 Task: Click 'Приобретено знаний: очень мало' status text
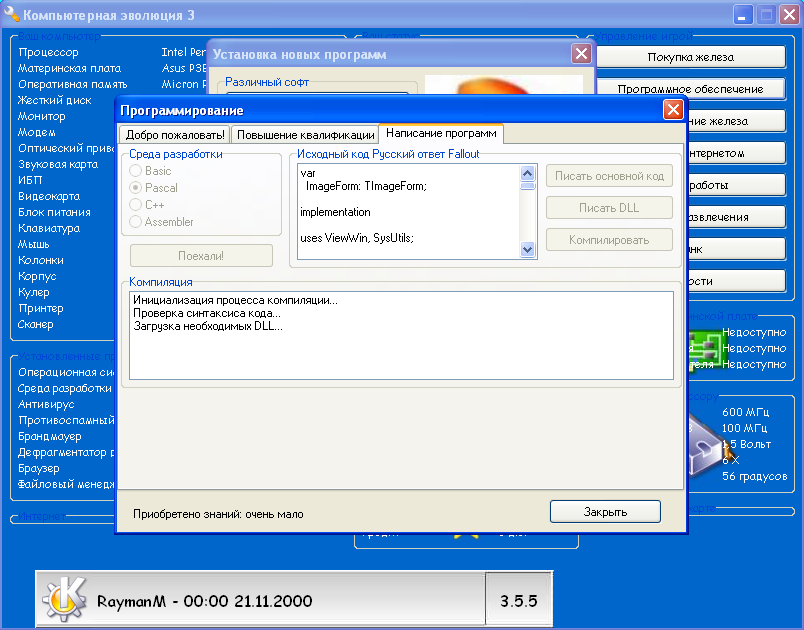click(218, 514)
